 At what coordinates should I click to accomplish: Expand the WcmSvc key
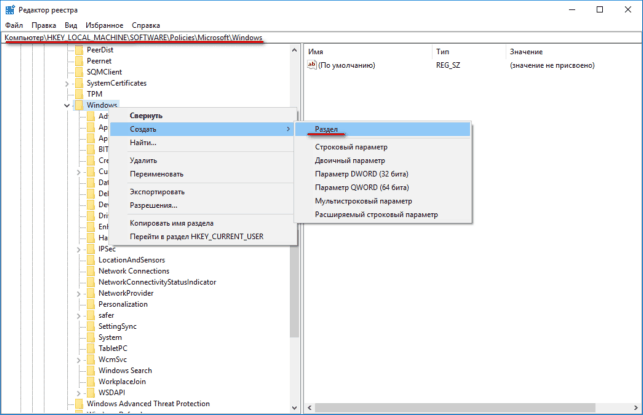click(79, 360)
